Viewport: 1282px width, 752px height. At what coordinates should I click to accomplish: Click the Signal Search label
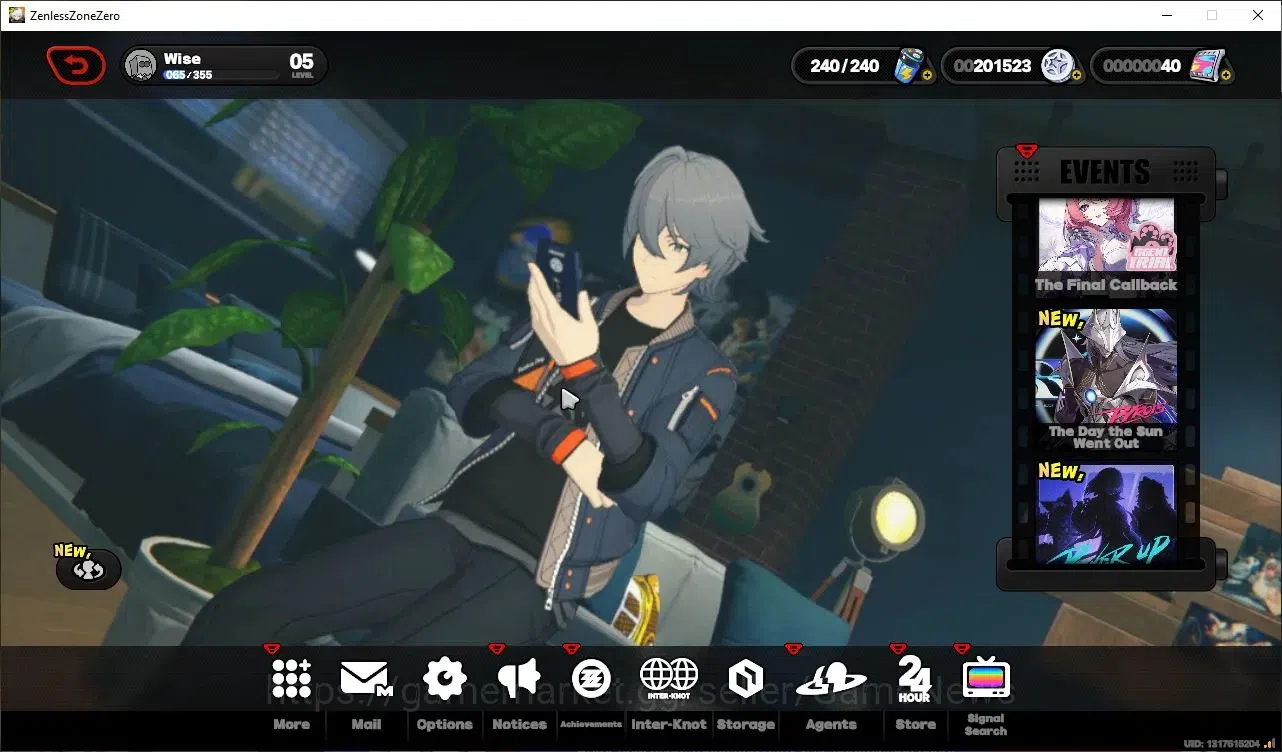point(986,725)
